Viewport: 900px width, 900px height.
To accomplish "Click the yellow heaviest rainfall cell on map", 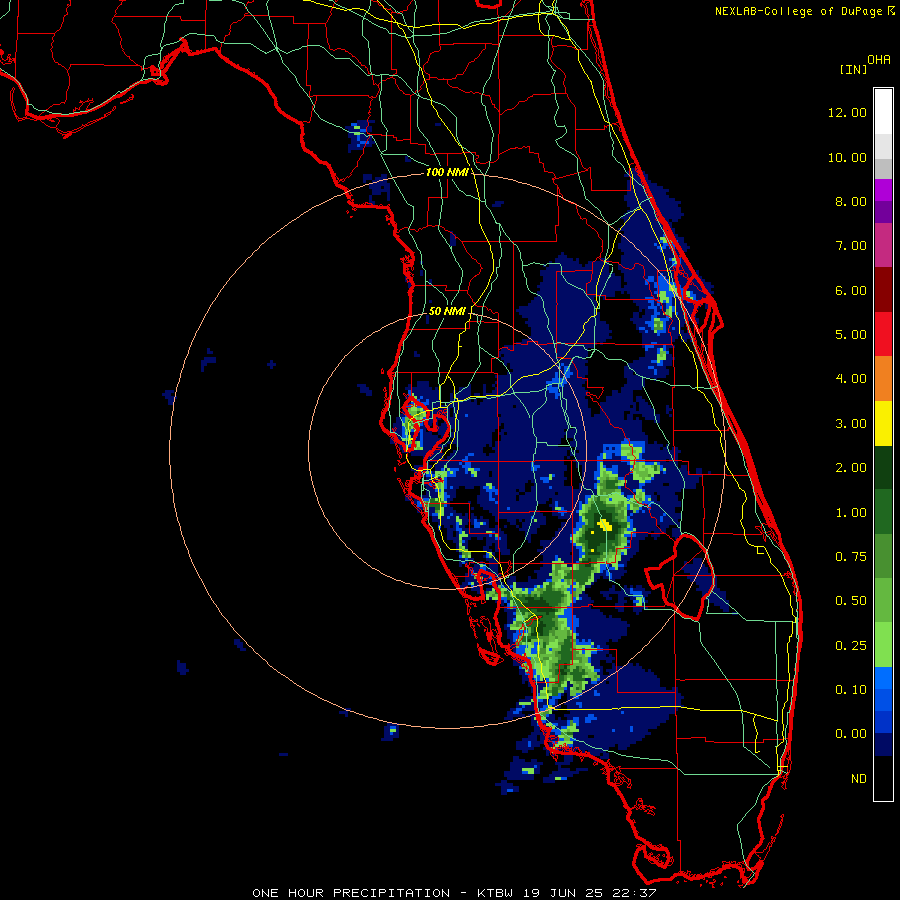I will [605, 524].
